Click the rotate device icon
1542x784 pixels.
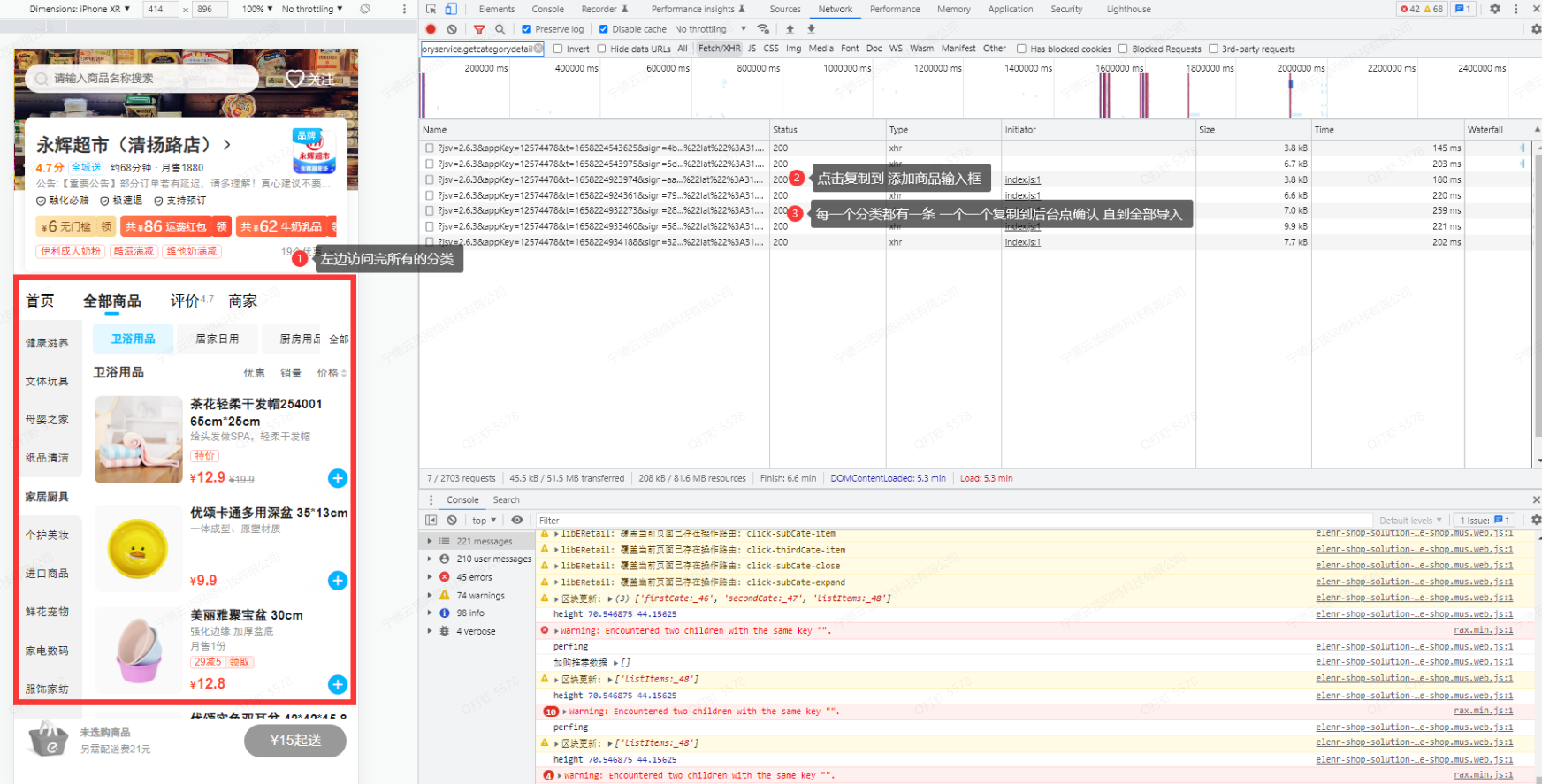tap(365, 9)
